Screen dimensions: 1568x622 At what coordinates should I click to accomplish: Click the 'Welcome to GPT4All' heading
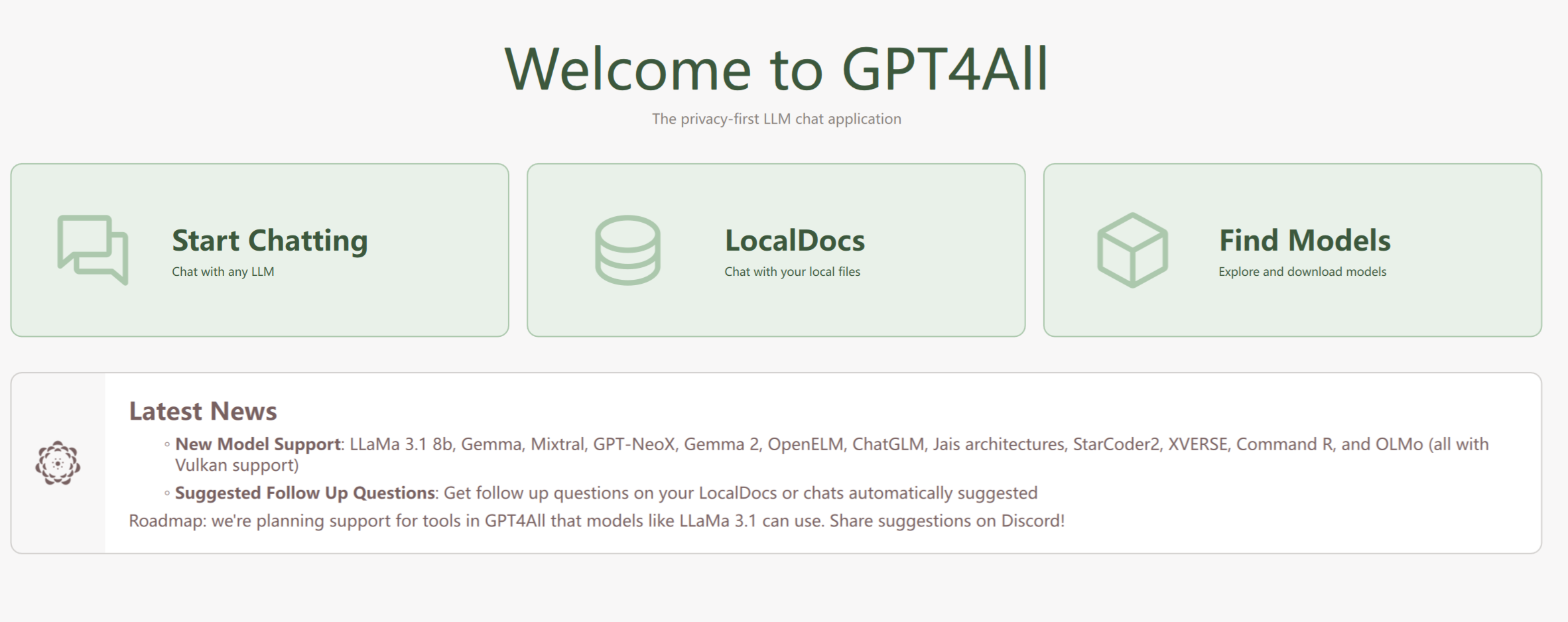click(x=776, y=69)
